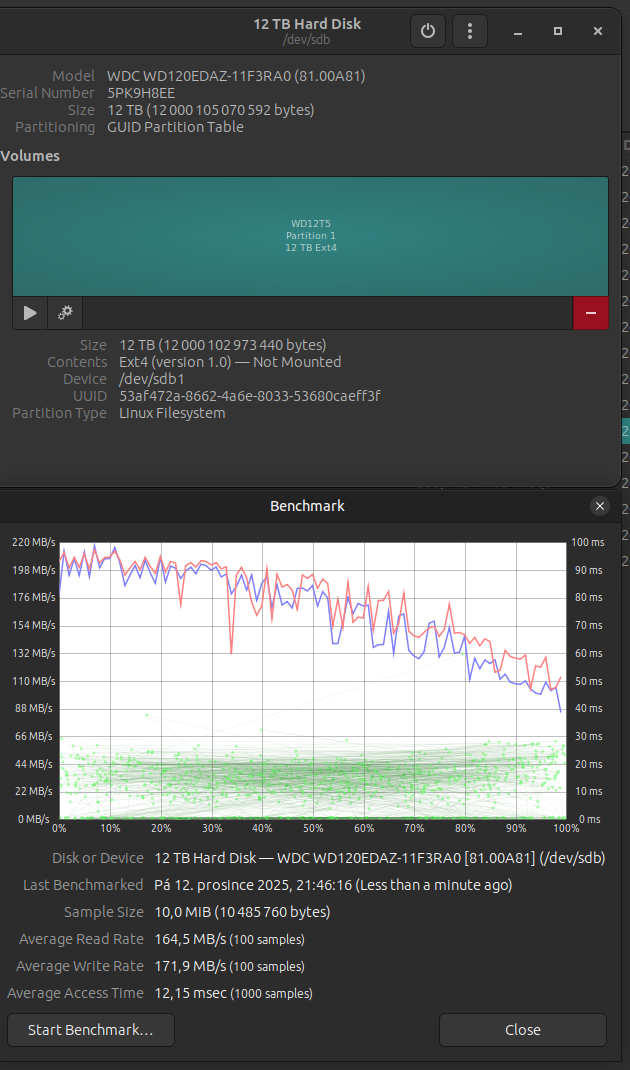
Task: Close the Disks window
Action: (x=598, y=31)
